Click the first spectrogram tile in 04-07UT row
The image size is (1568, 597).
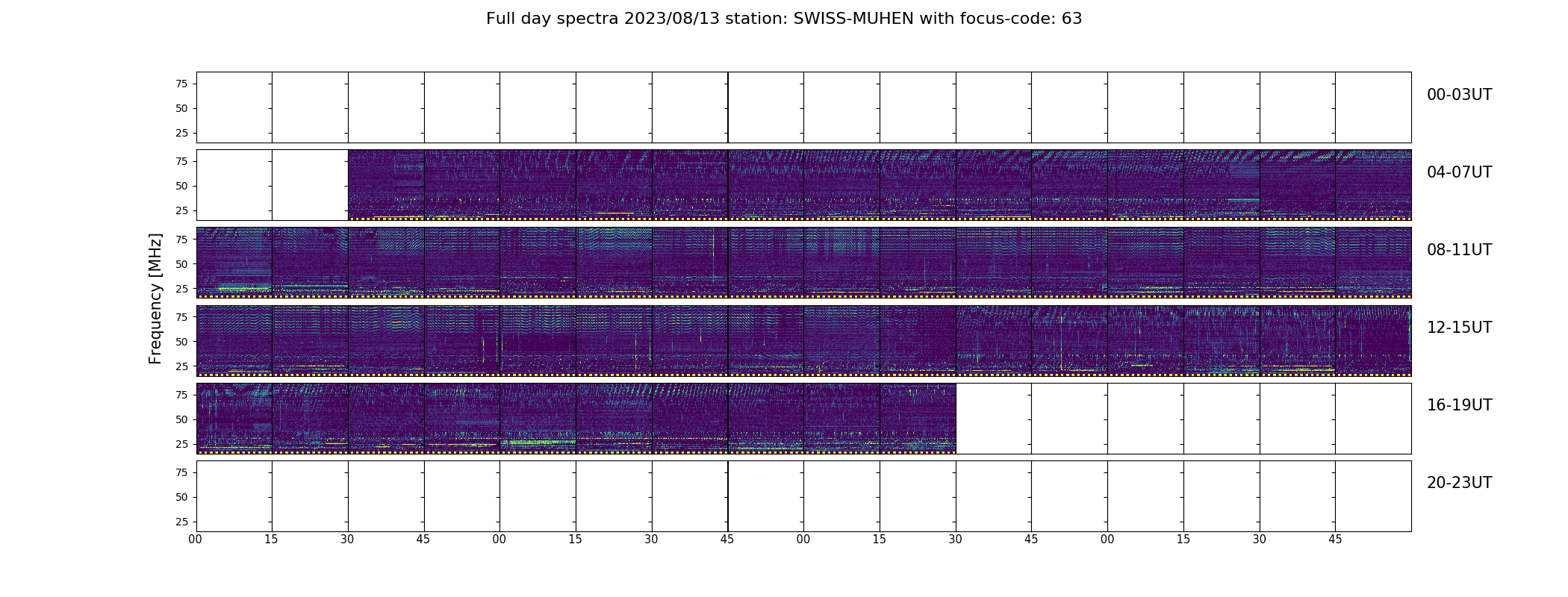coord(386,185)
